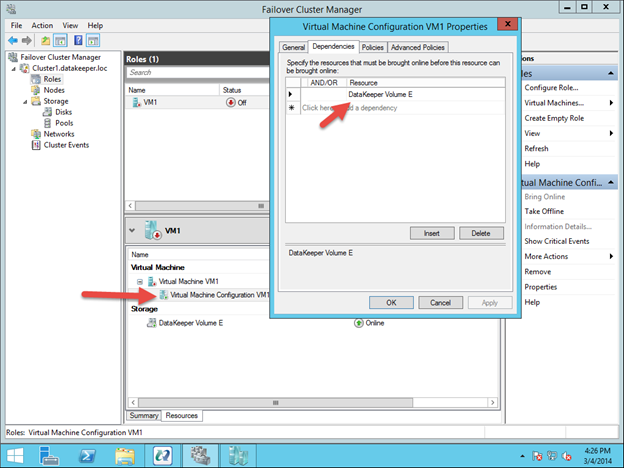Switch to the Advanced Policies tab
Image resolution: width=624 pixels, height=468 pixels.
tap(419, 47)
